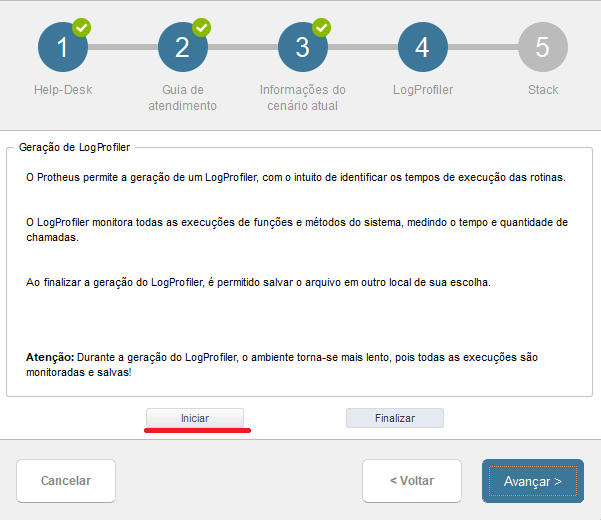Click green checkmark on step 3
601x520 pixels.
click(322, 28)
